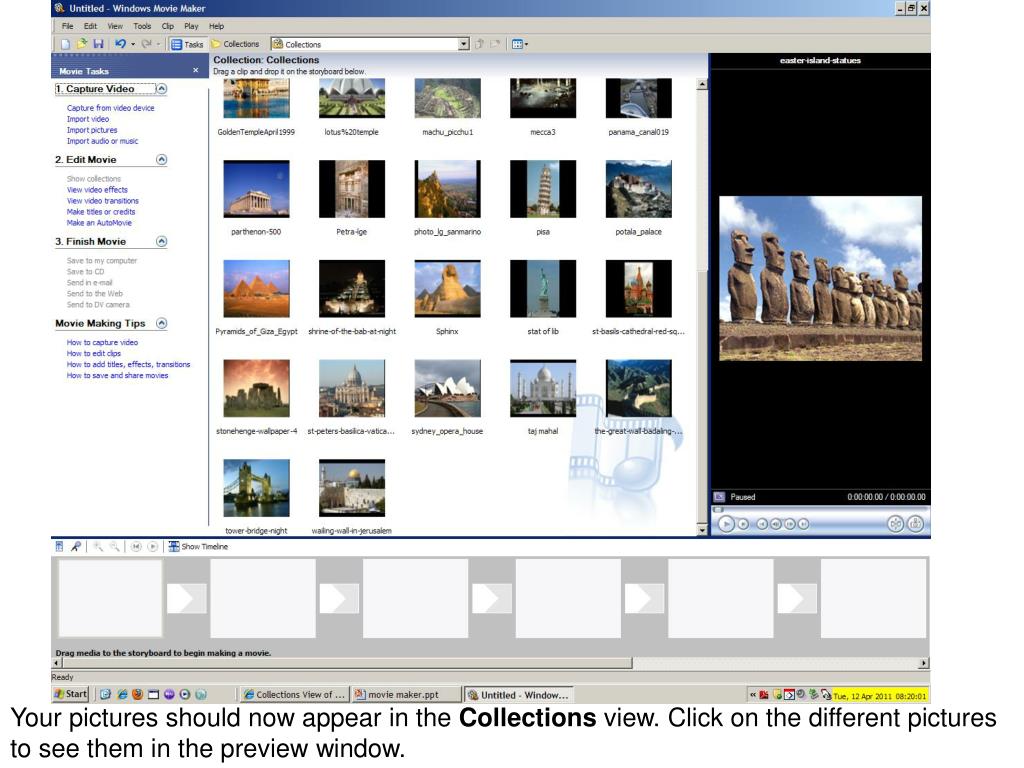Image resolution: width=1024 pixels, height=768 pixels.
Task: Click the New Project icon
Action: (65, 44)
